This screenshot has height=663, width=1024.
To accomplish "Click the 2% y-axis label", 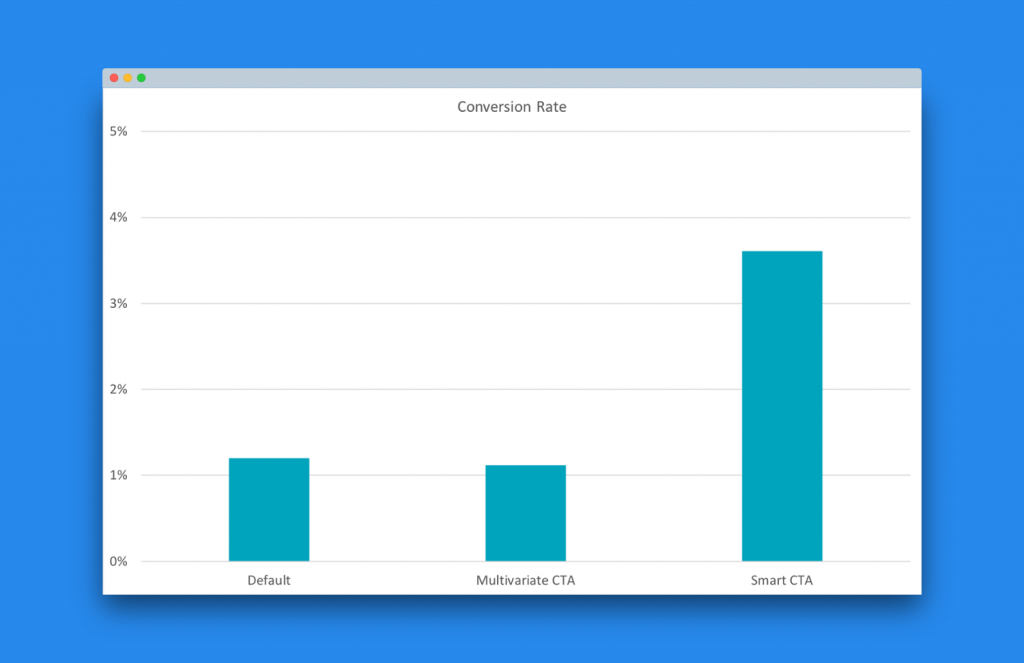I will point(118,389).
